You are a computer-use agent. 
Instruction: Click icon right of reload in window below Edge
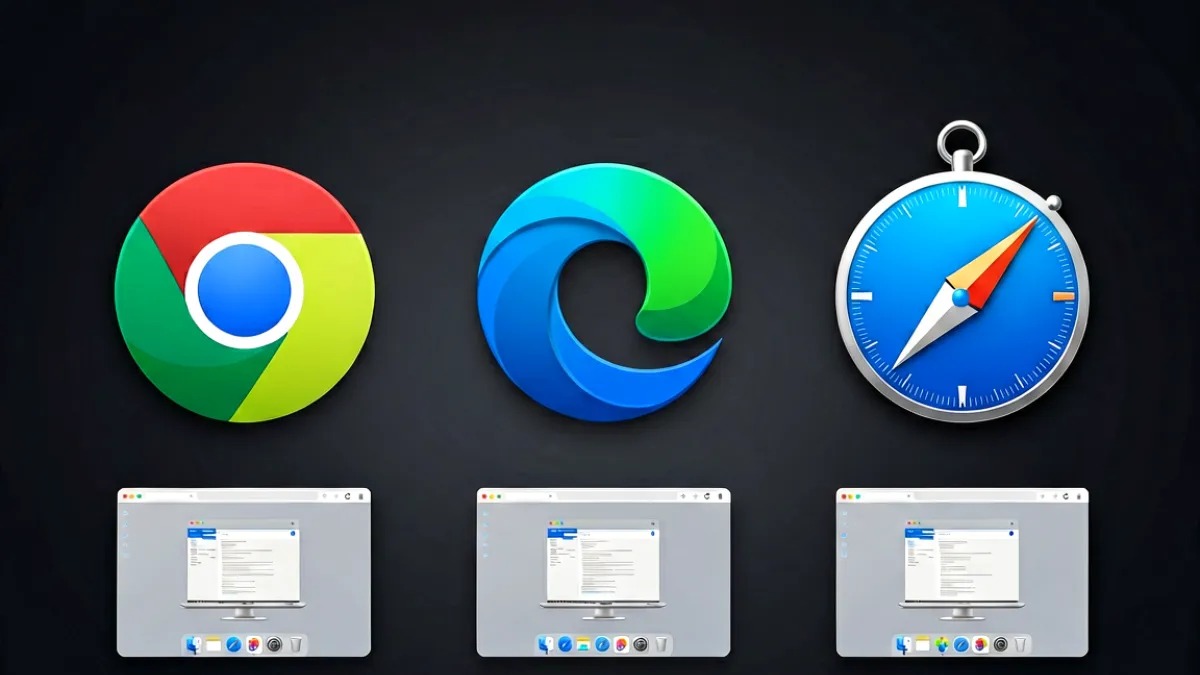coord(720,496)
